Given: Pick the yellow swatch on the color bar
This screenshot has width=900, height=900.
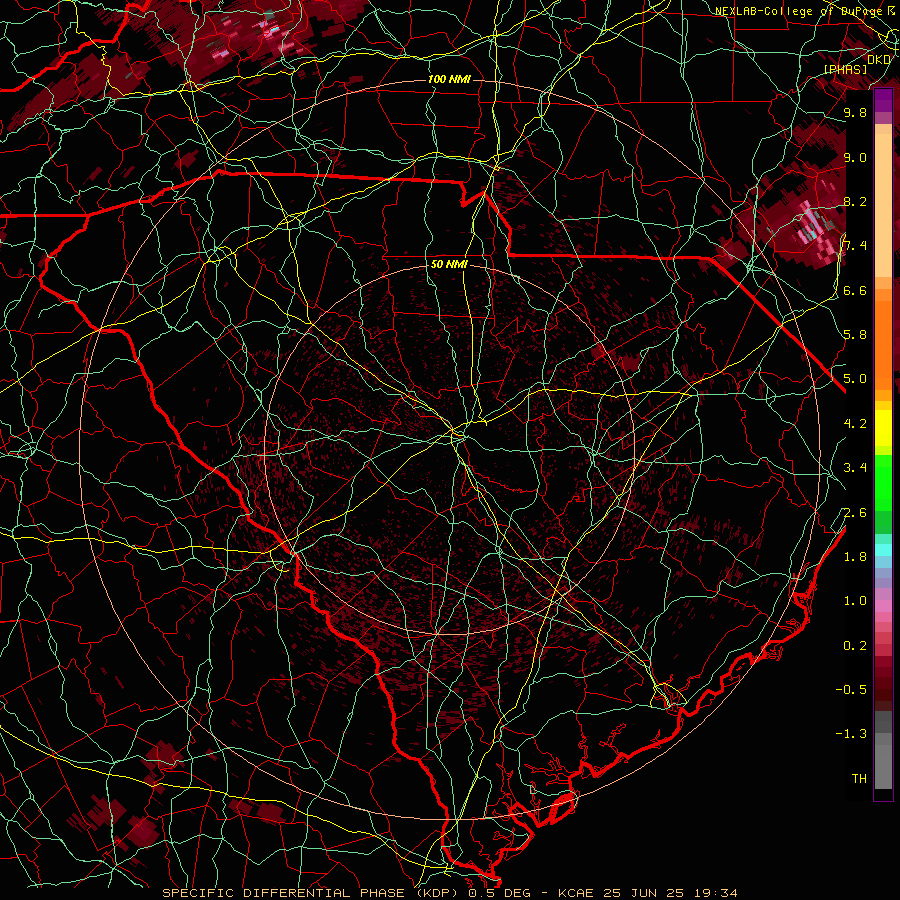Looking at the screenshot, I should coord(883,428).
